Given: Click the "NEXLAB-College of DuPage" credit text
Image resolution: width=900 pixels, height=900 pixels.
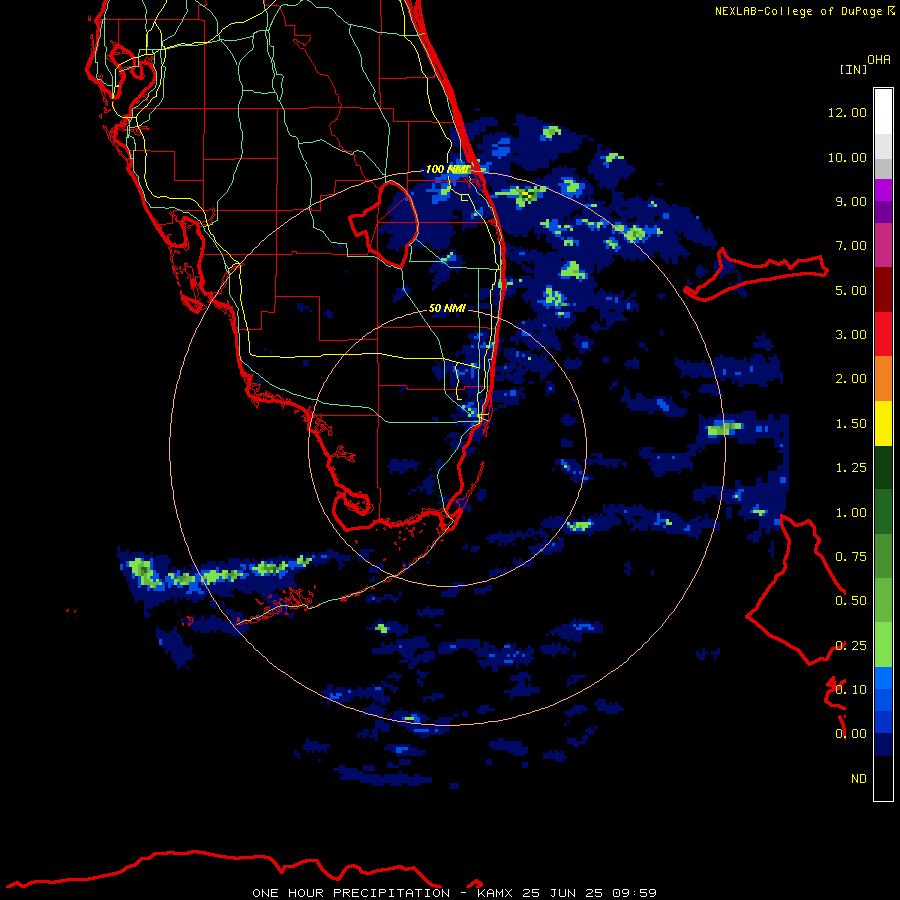Looking at the screenshot, I should tap(798, 11).
